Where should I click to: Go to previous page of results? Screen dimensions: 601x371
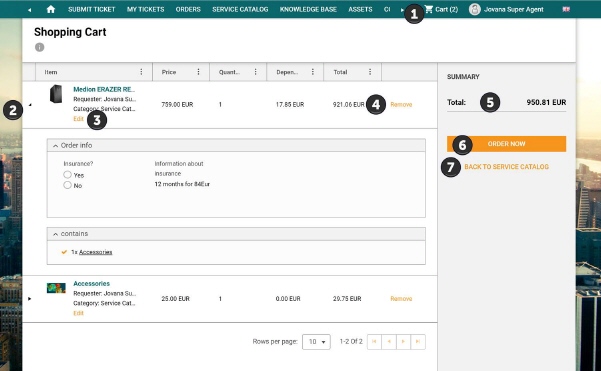point(389,341)
